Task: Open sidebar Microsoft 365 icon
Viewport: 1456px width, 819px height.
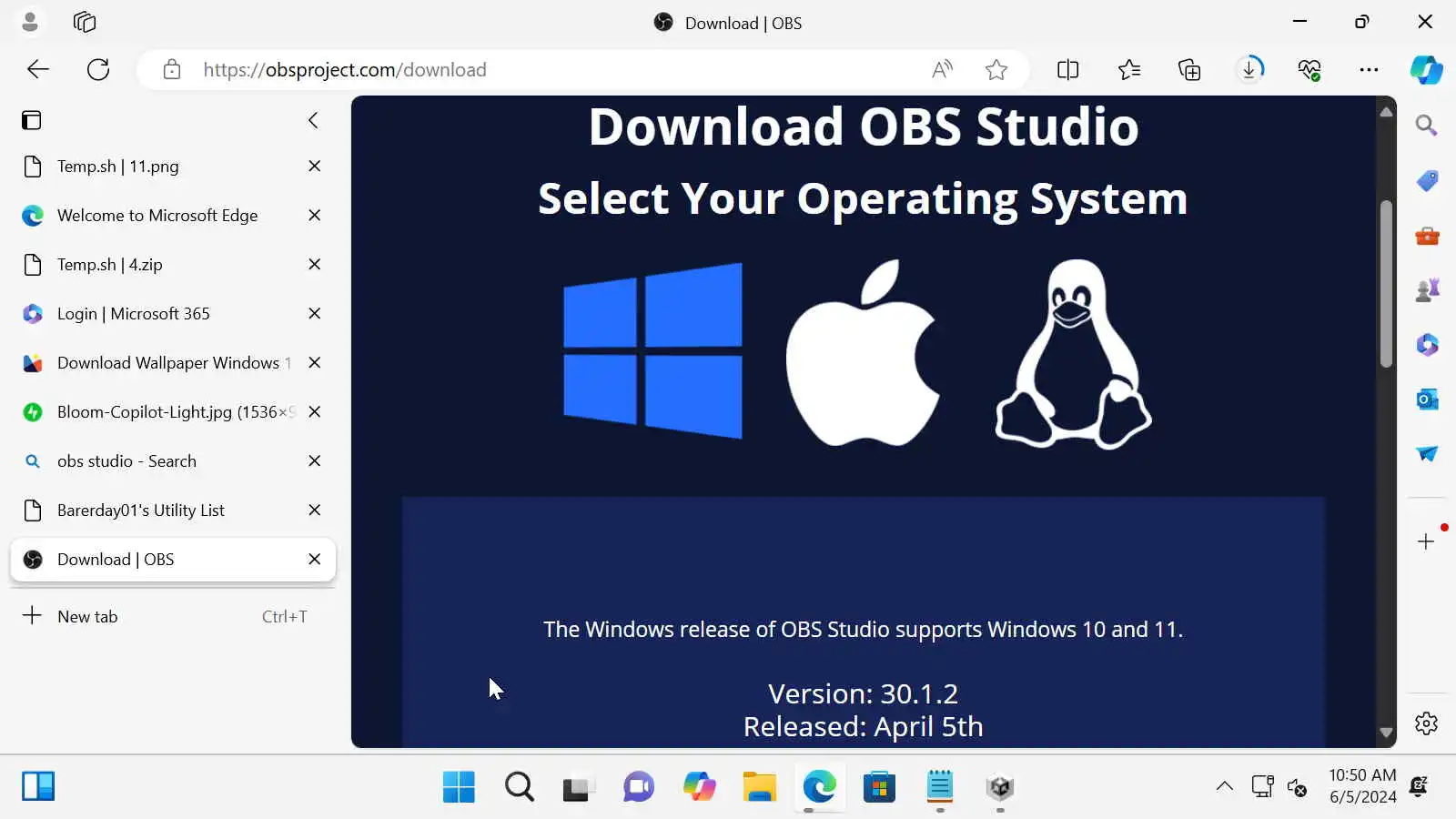Action: click(1427, 345)
